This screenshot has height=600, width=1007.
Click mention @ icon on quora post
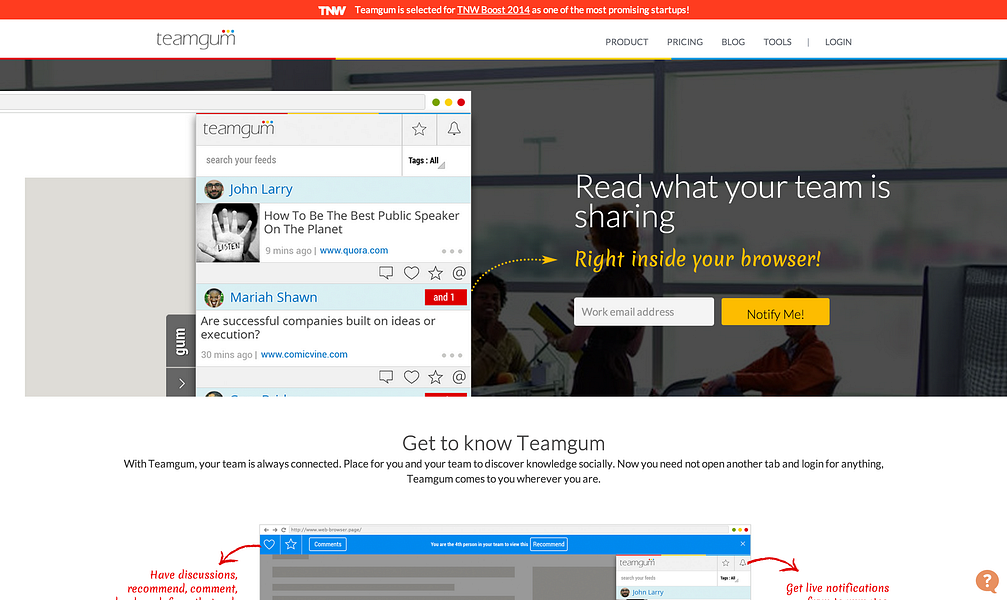click(459, 273)
